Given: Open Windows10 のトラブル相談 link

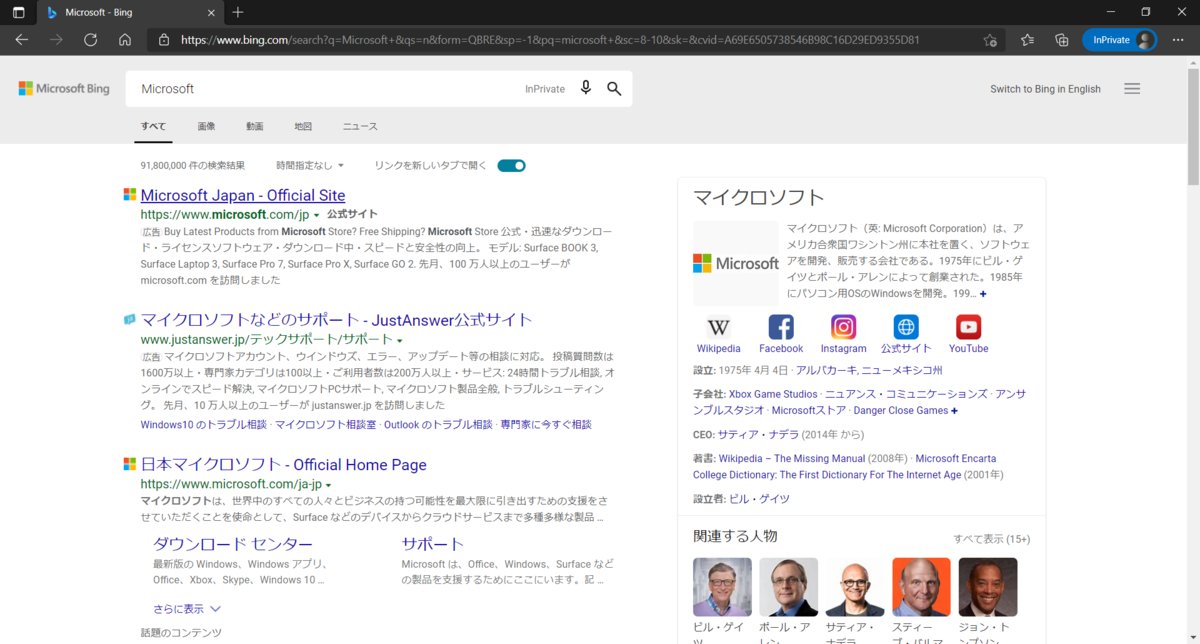Looking at the screenshot, I should tap(203, 425).
